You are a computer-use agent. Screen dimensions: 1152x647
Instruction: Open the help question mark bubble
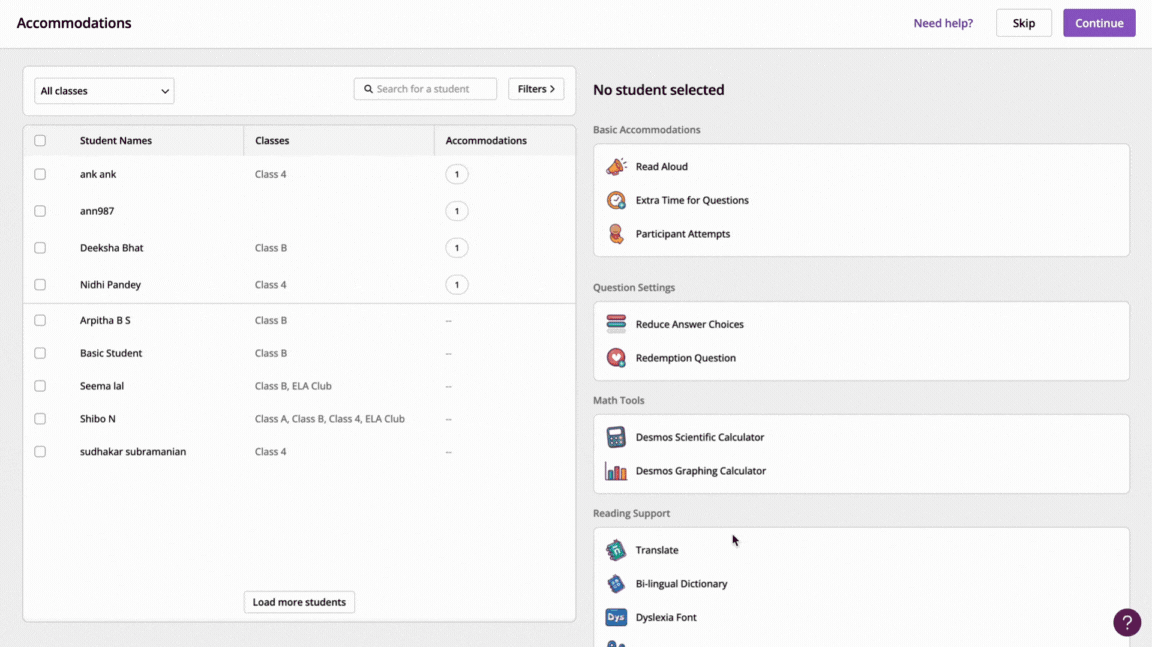click(1126, 623)
